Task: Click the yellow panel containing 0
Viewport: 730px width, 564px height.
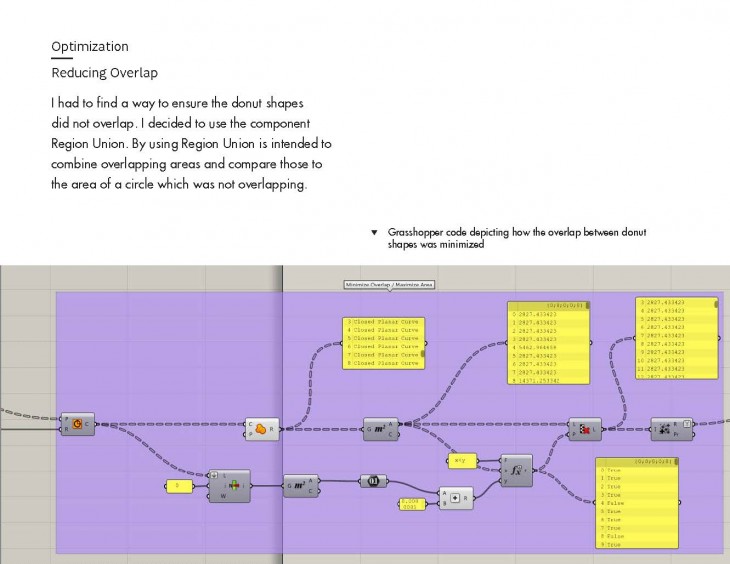Action: tap(179, 487)
